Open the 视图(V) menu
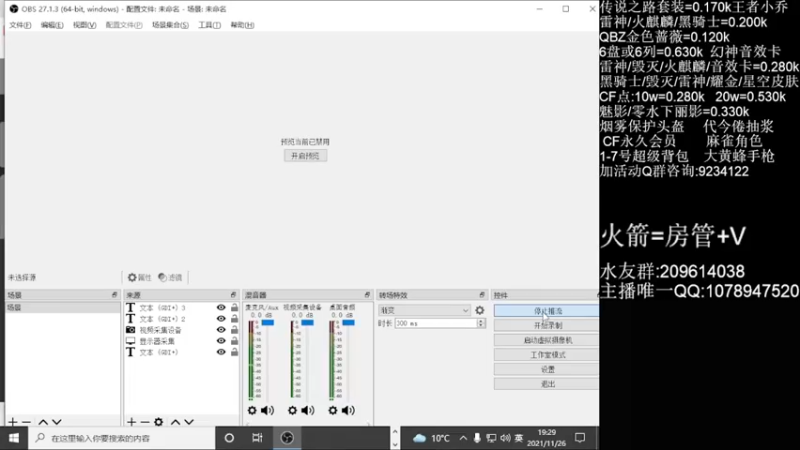The width and height of the screenshot is (800, 450). [x=84, y=25]
